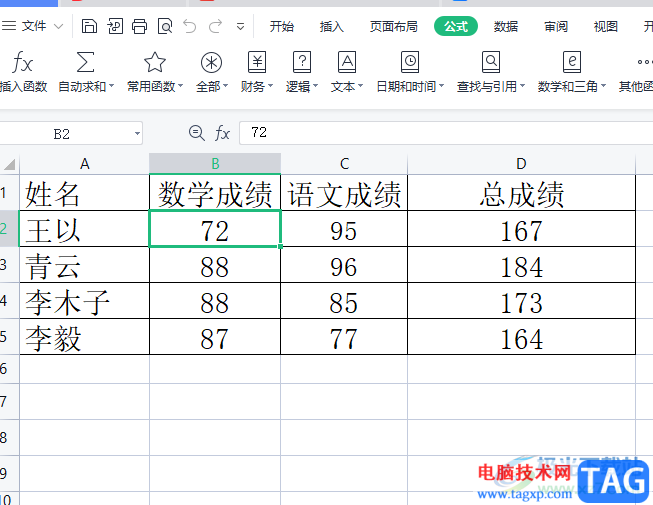Click 插入函数 fx ribbon icon
653x505 pixels.
coord(22,62)
